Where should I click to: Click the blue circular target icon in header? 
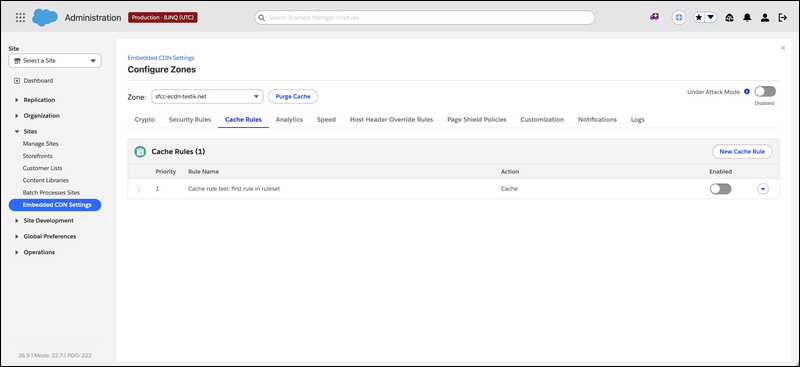pos(679,17)
